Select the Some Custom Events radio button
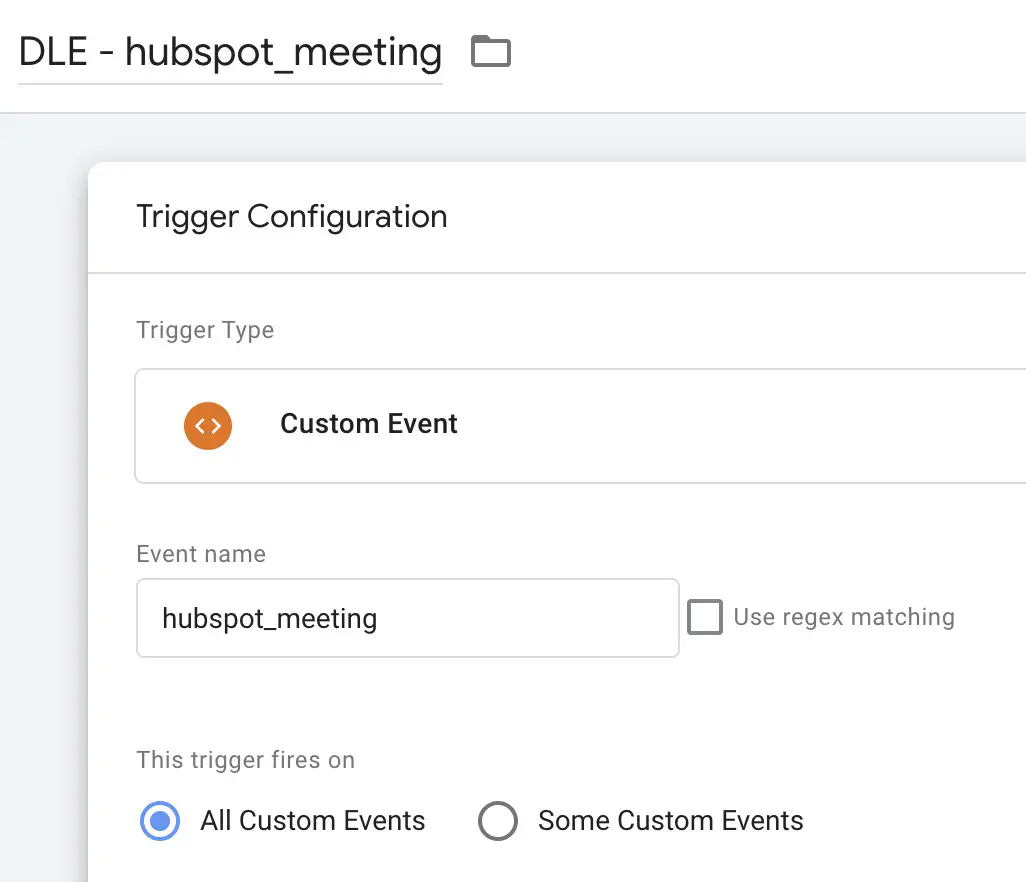 click(498, 820)
